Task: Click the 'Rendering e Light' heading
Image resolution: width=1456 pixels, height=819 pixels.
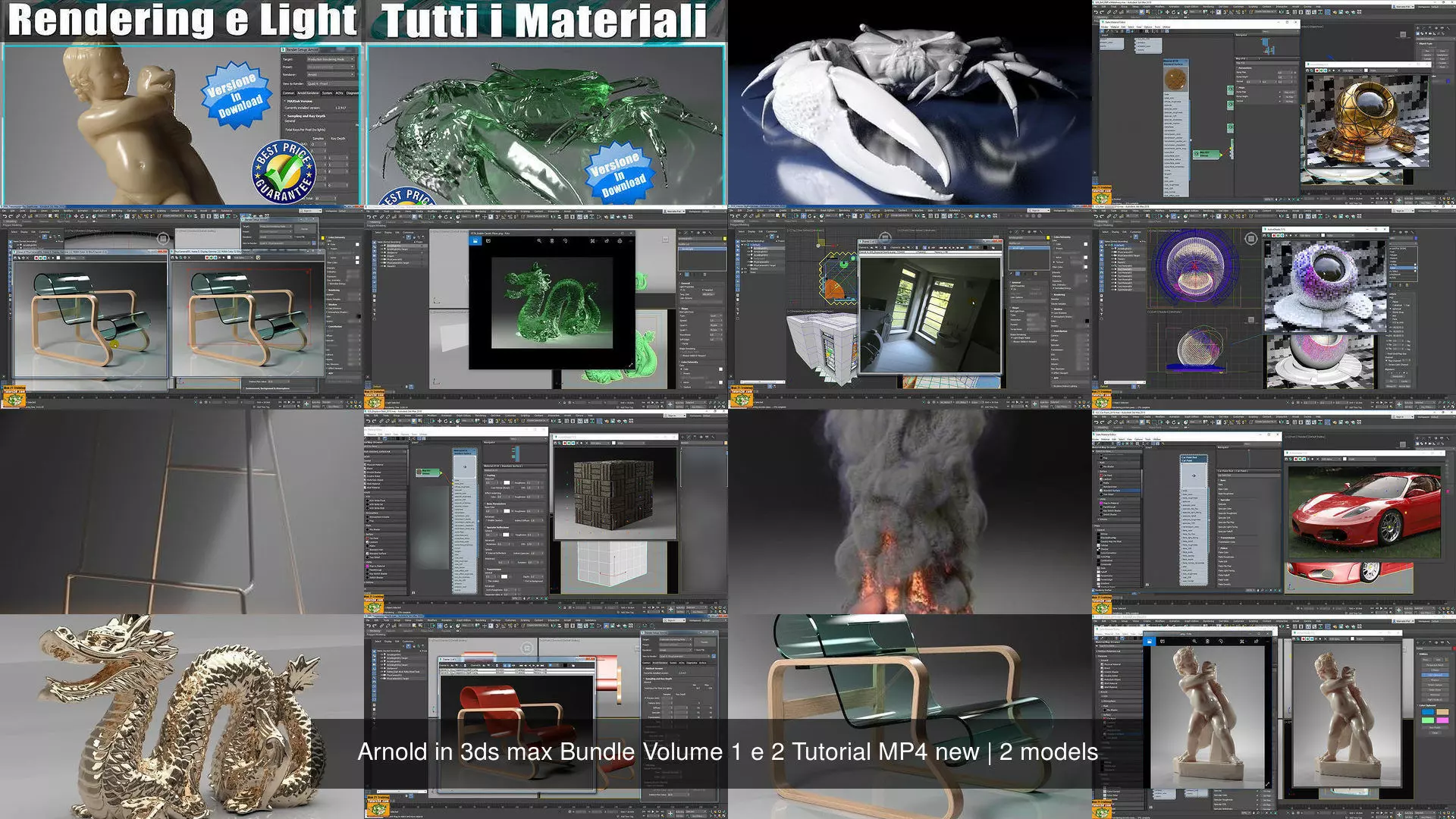Action: pos(183,20)
